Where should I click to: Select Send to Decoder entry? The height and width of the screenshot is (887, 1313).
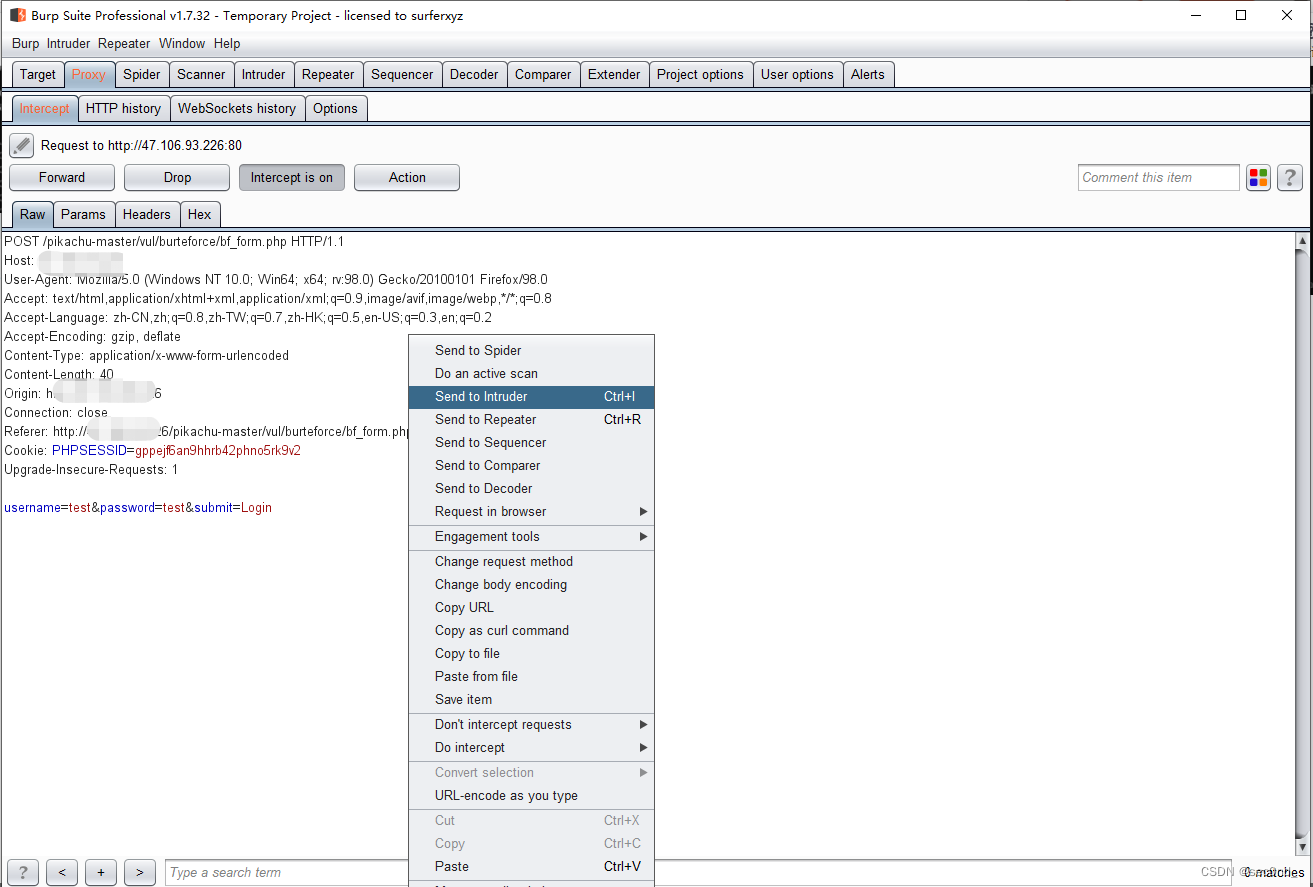pyautogui.click(x=531, y=488)
